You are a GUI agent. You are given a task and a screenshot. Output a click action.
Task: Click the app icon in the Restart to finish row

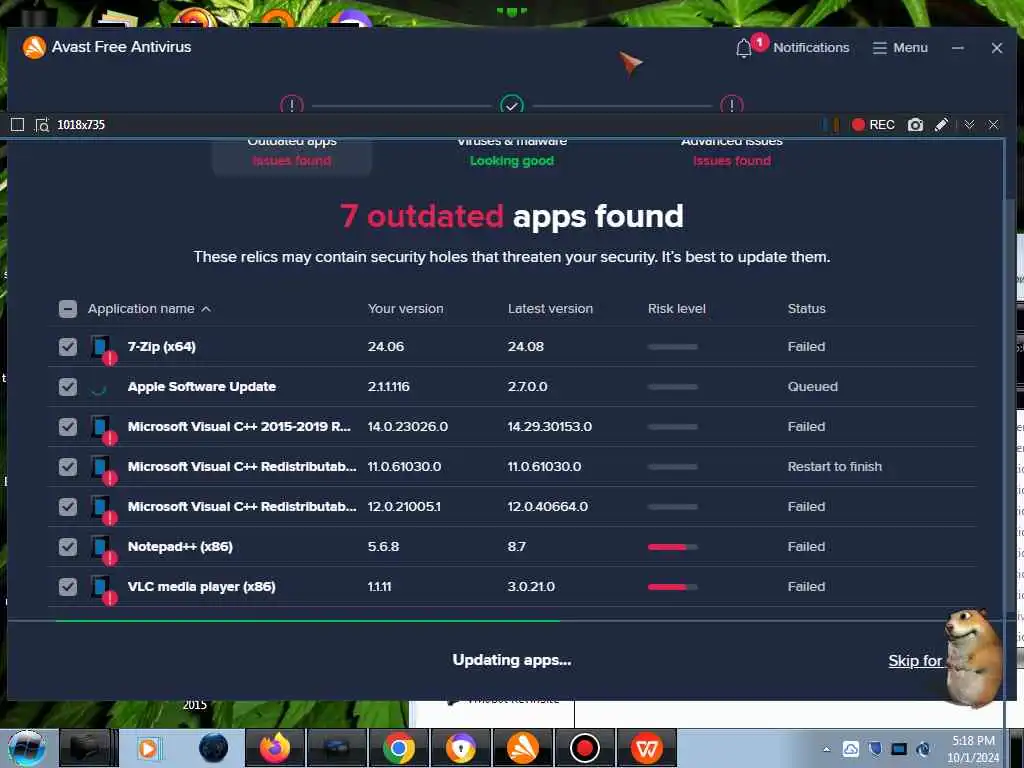(103, 468)
